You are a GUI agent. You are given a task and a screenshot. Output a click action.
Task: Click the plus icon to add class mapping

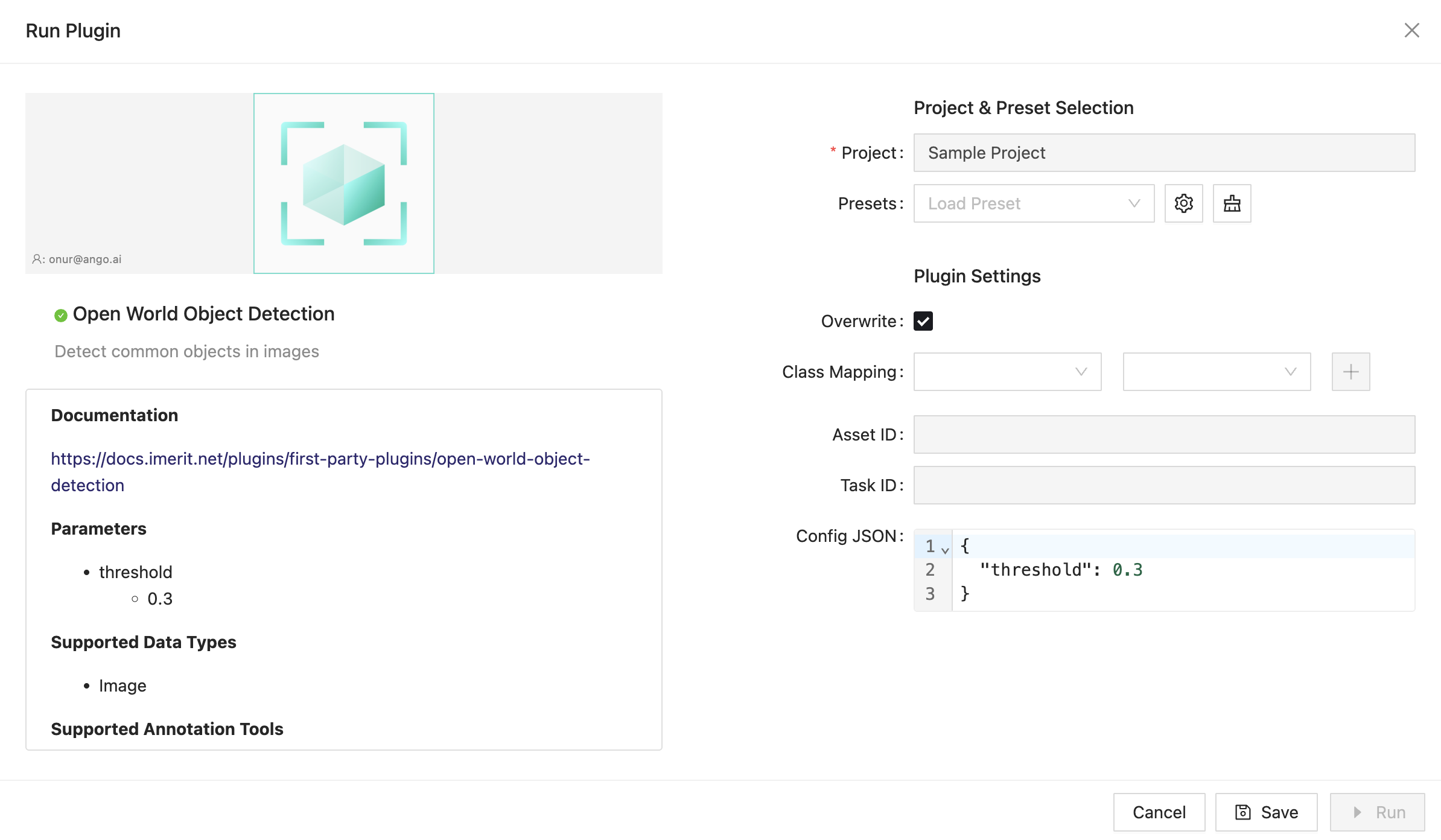(1350, 372)
